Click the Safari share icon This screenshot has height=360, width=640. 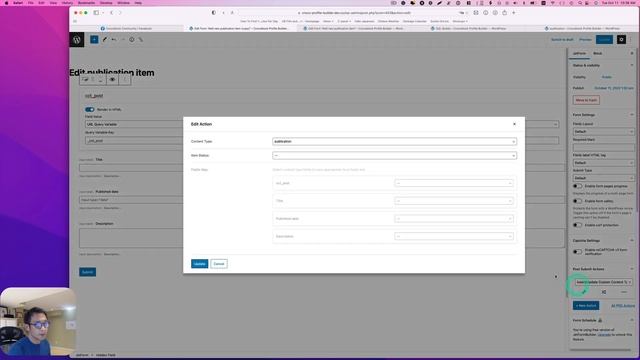504,13
